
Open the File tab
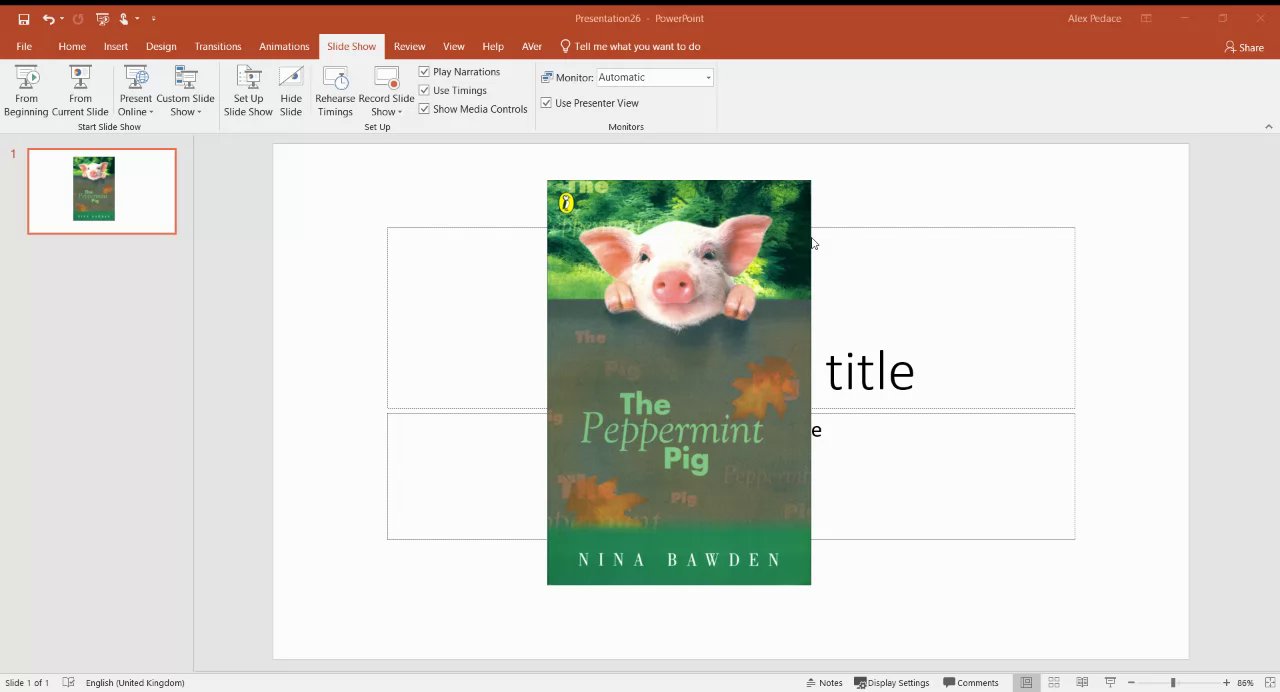click(24, 46)
